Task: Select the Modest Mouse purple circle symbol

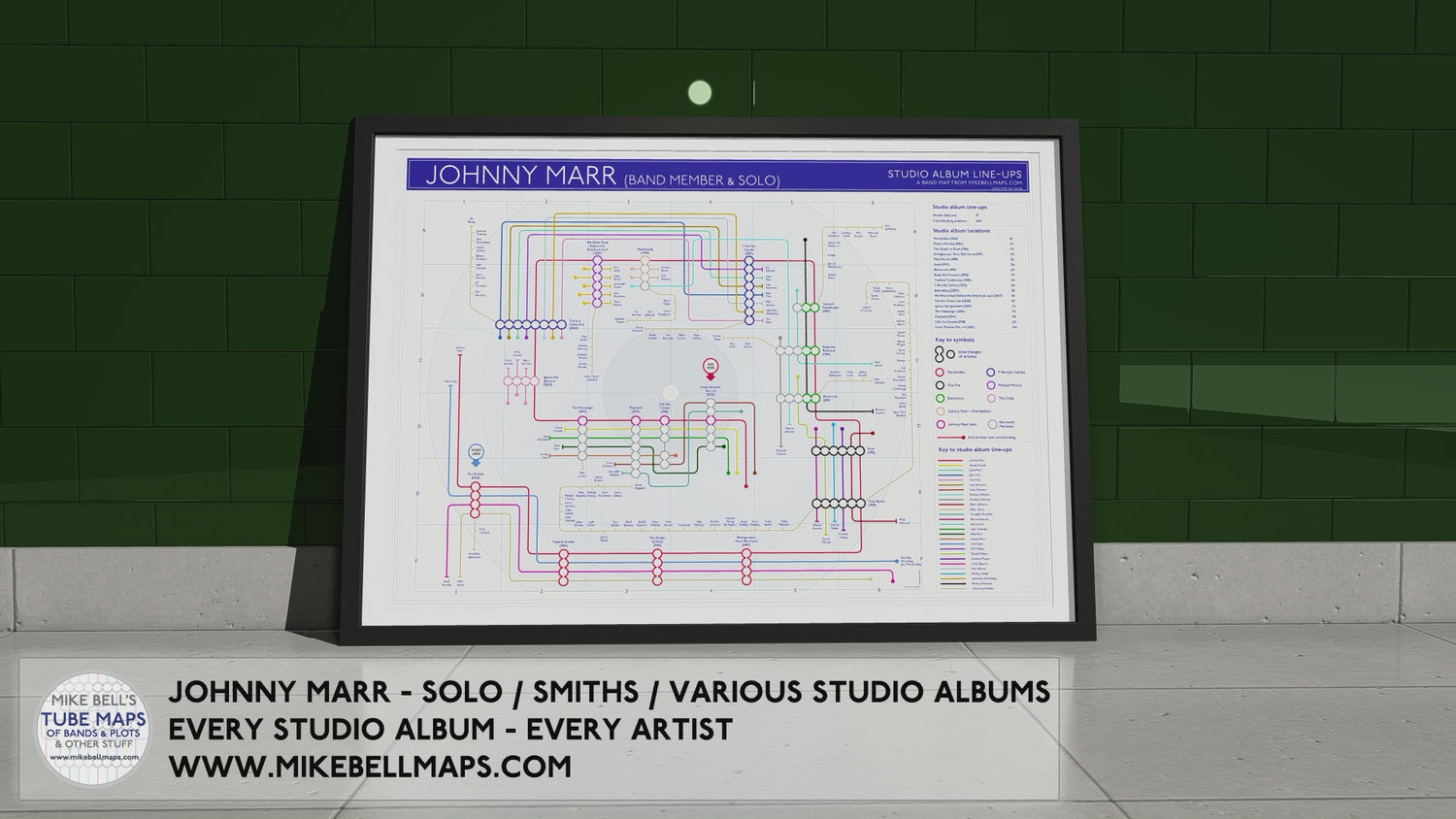Action: [x=991, y=385]
